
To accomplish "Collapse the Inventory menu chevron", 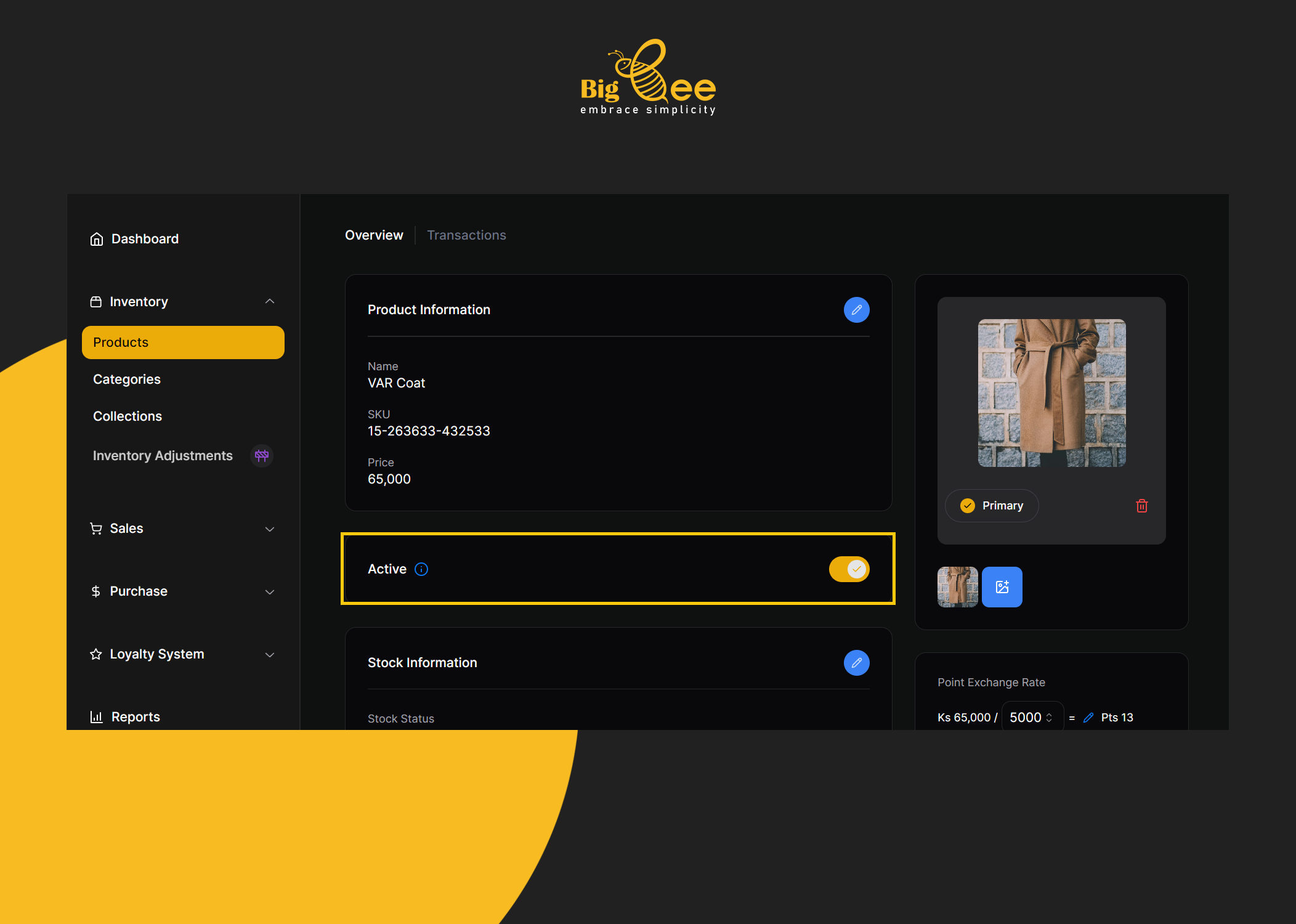I will click(270, 302).
